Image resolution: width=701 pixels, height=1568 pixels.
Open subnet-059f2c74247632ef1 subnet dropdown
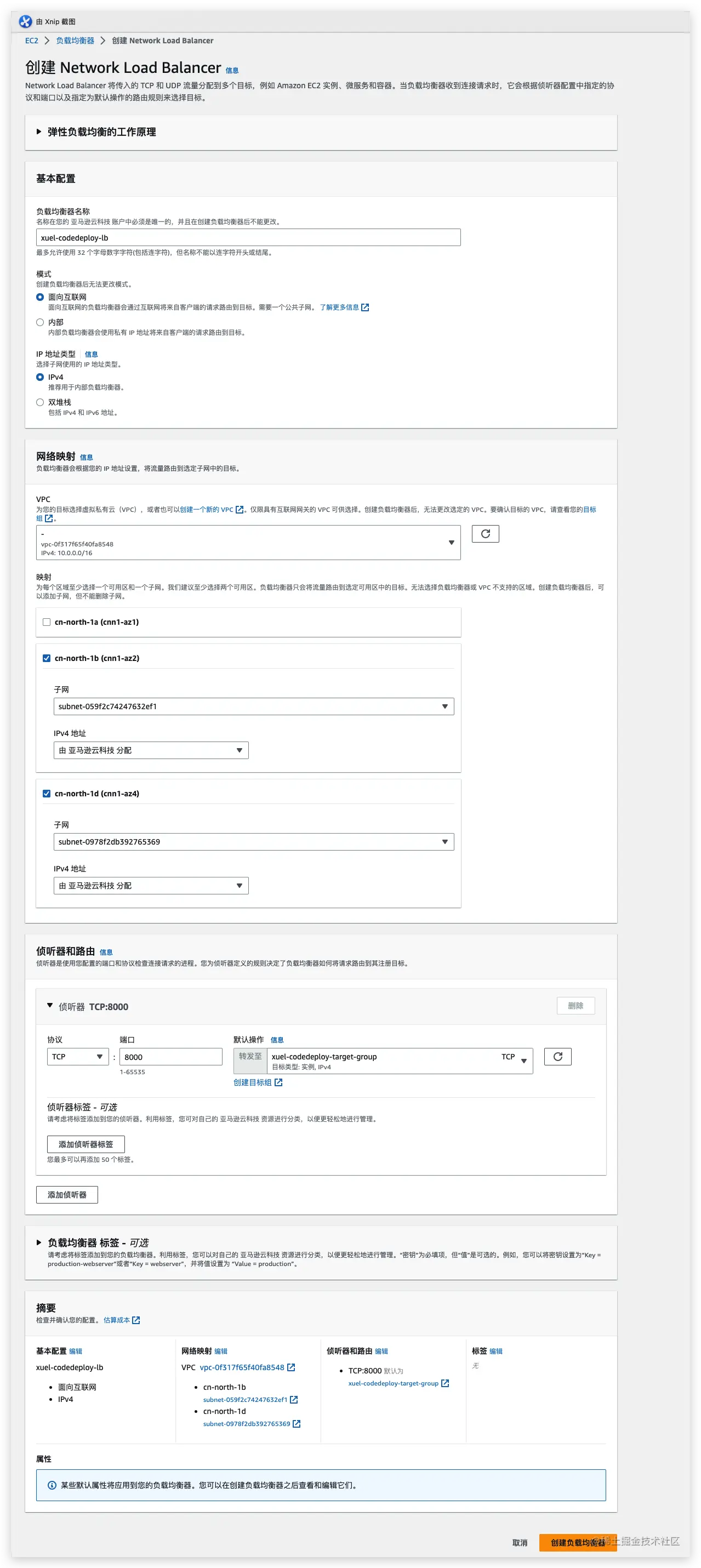(254, 706)
